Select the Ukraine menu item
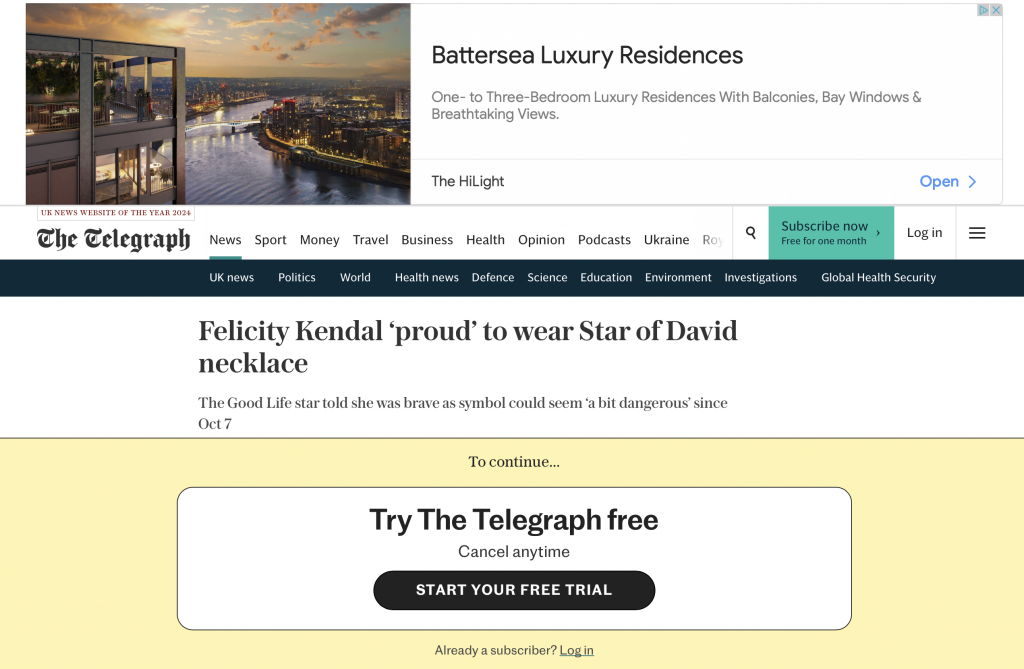This screenshot has height=669, width=1024. 666,240
